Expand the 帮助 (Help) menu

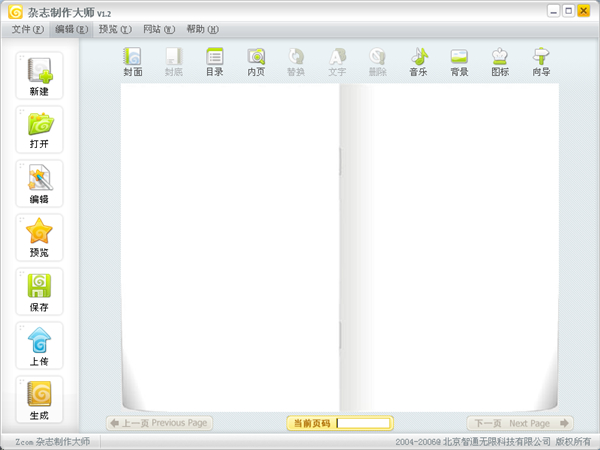pyautogui.click(x=202, y=29)
